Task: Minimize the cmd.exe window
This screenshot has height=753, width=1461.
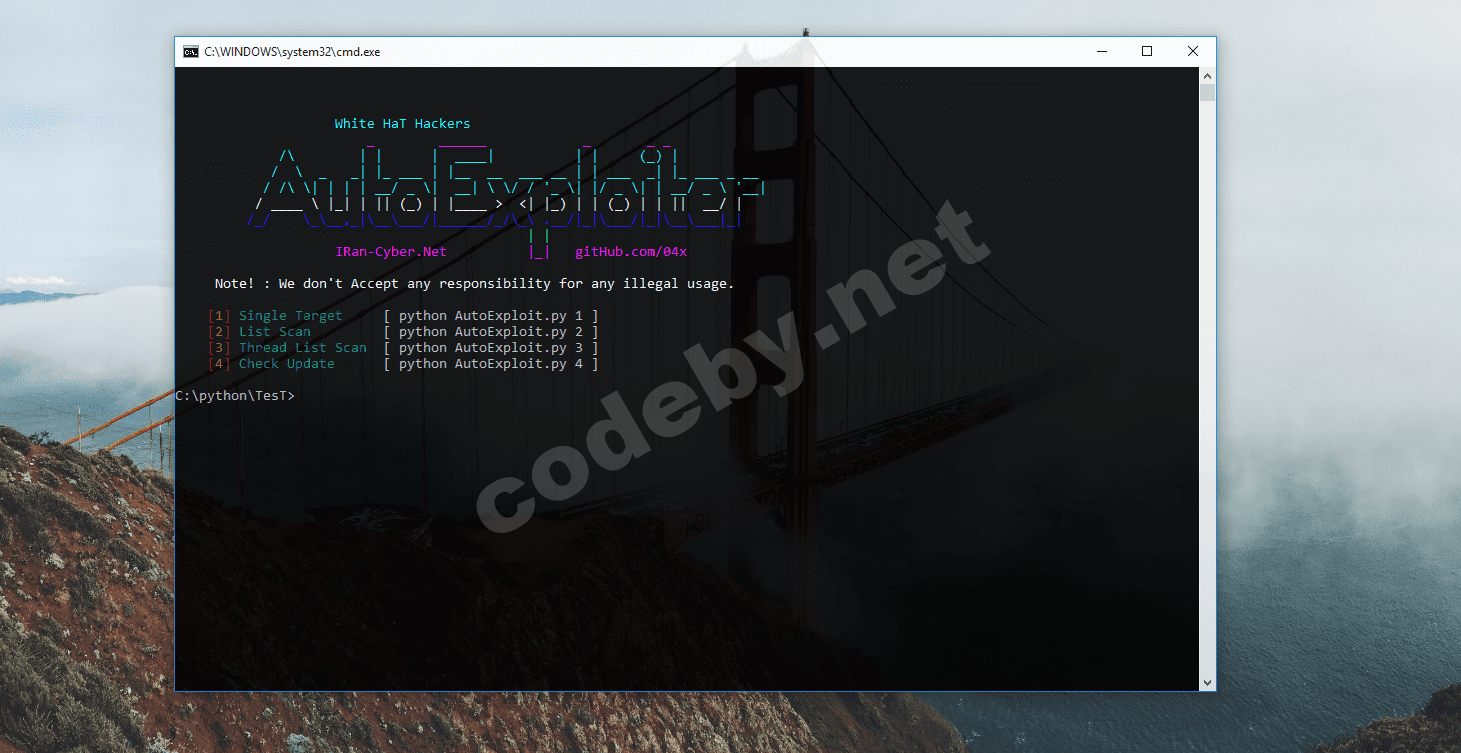Action: 1101,51
